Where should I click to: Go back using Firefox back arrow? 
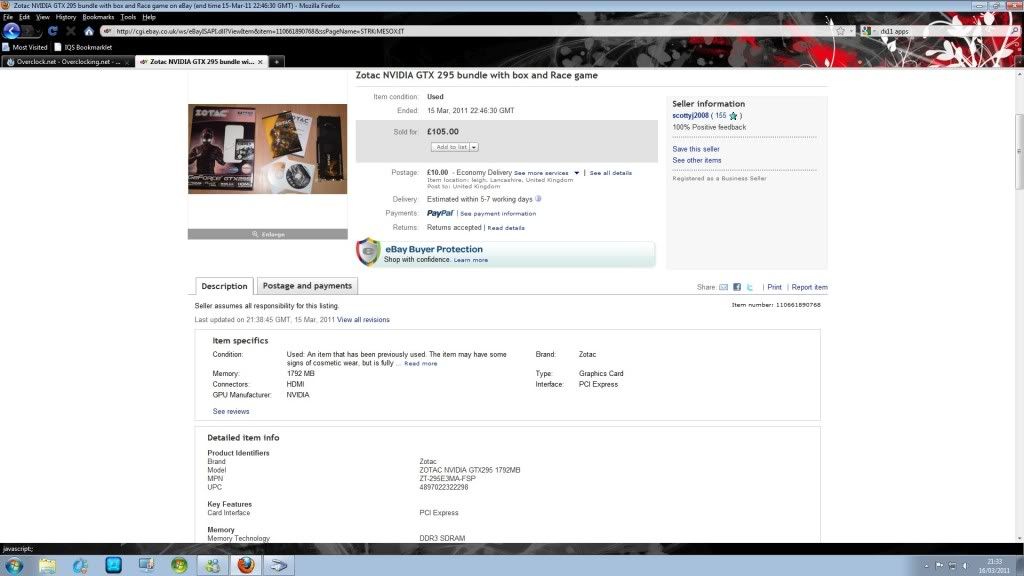[11, 31]
